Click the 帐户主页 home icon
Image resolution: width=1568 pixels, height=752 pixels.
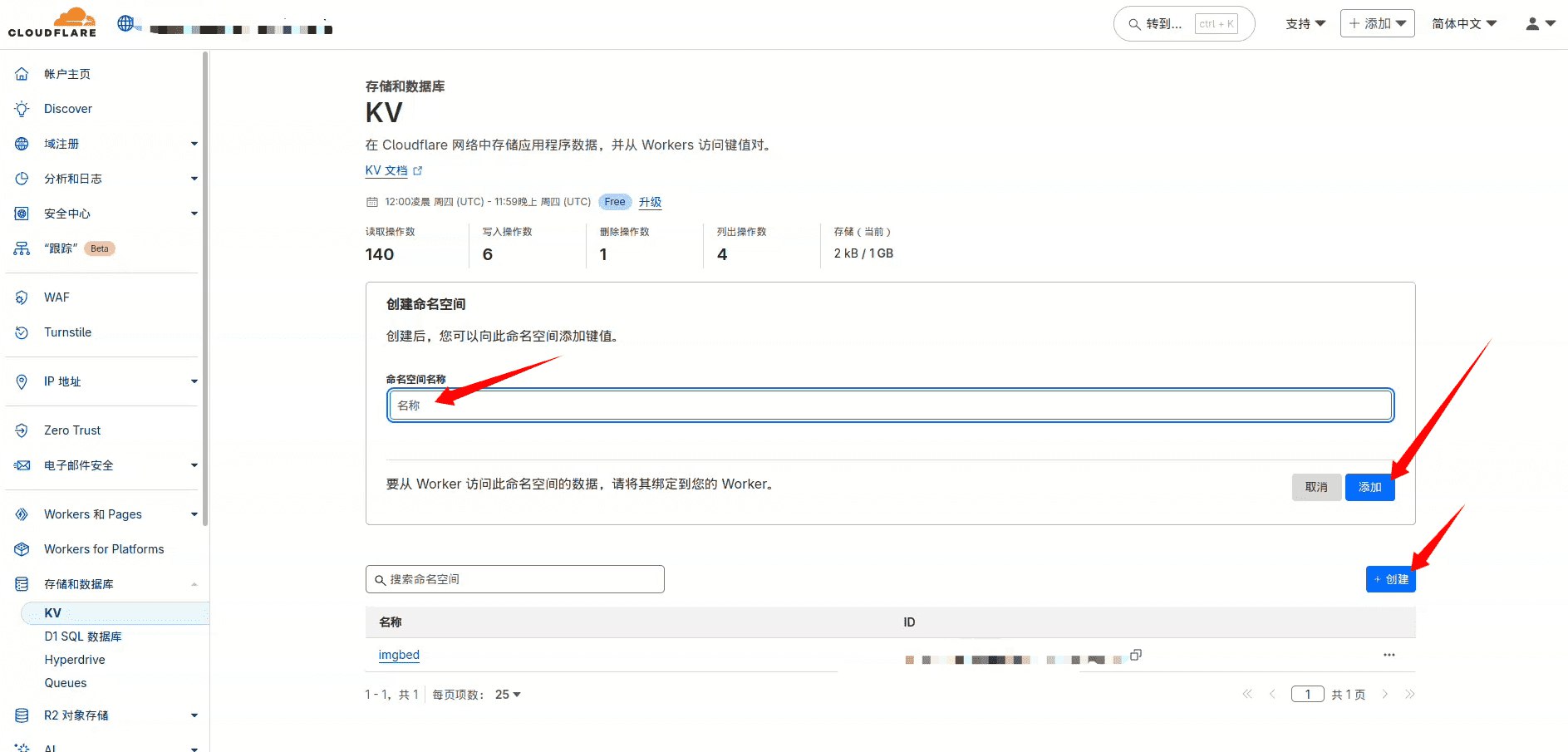click(22, 74)
